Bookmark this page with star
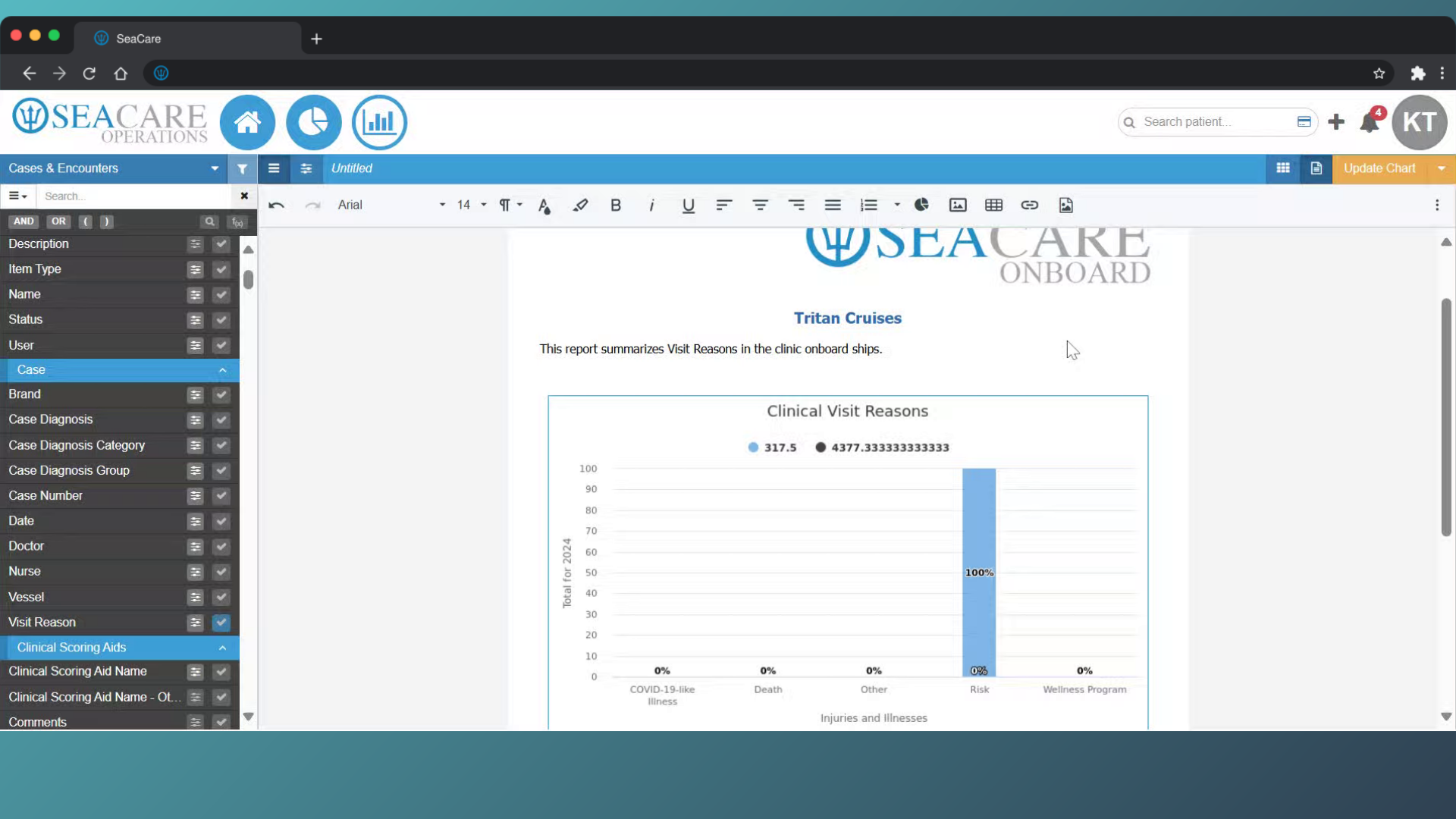Viewport: 1456px width, 819px height. pyautogui.click(x=1379, y=74)
